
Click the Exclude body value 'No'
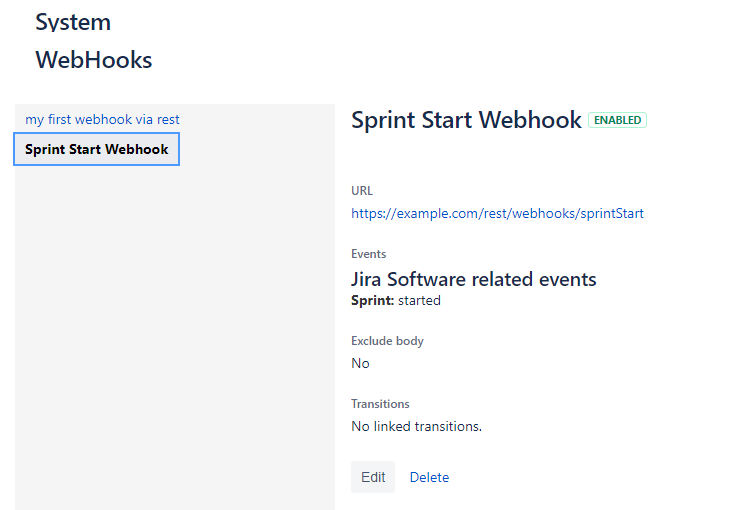pyautogui.click(x=360, y=363)
